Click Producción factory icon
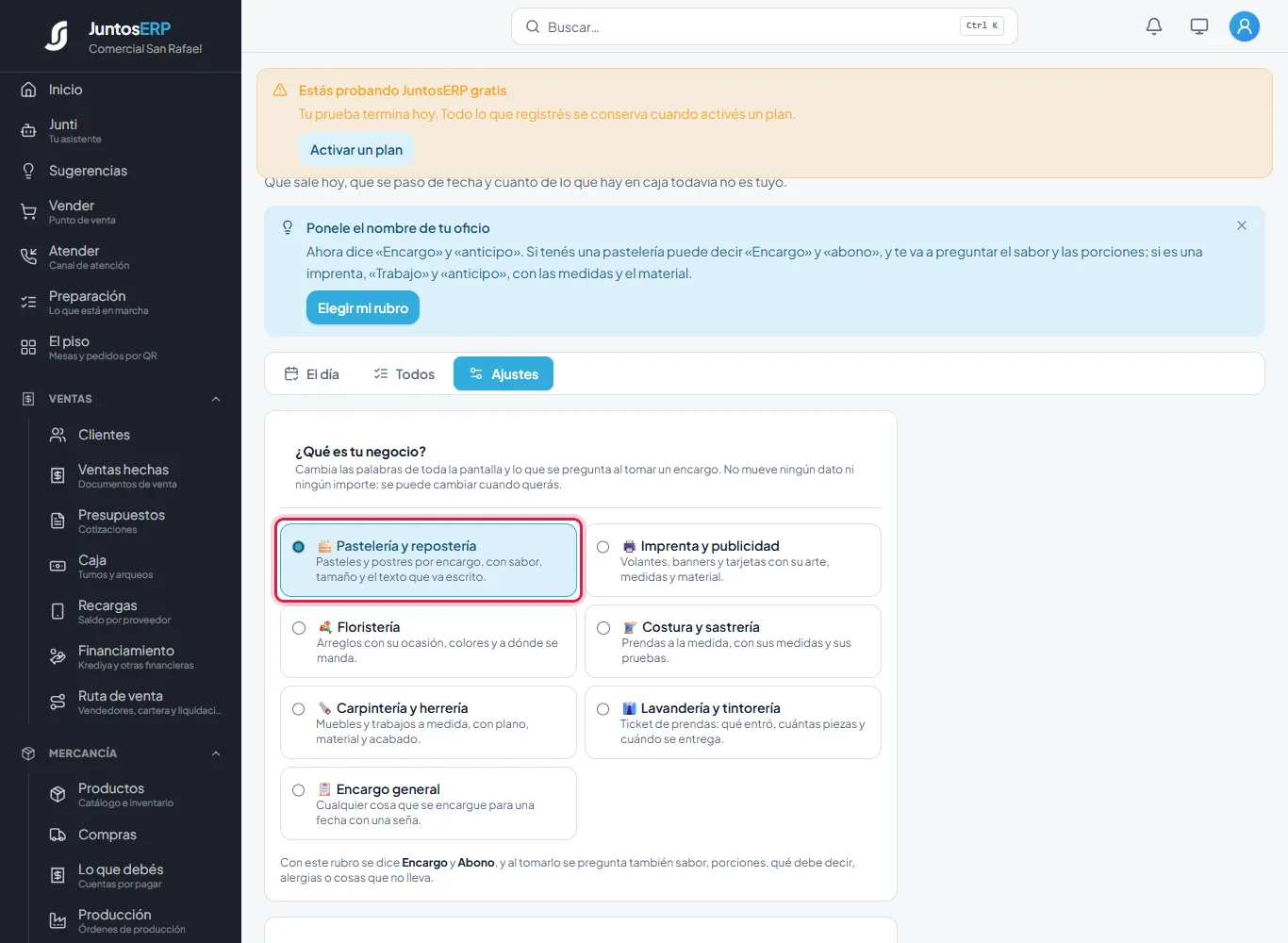 click(58, 921)
